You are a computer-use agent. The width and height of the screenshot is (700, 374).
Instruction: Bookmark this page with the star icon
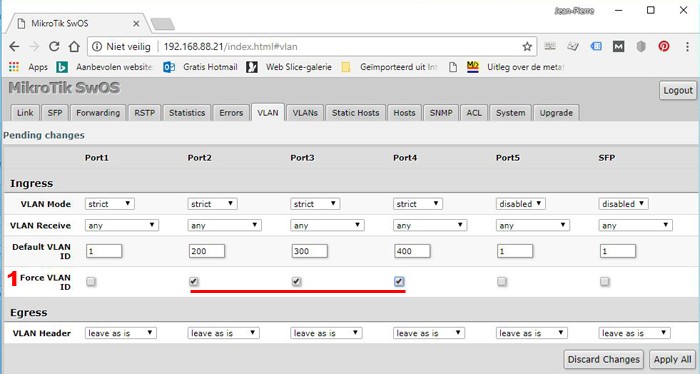pyautogui.click(x=527, y=46)
